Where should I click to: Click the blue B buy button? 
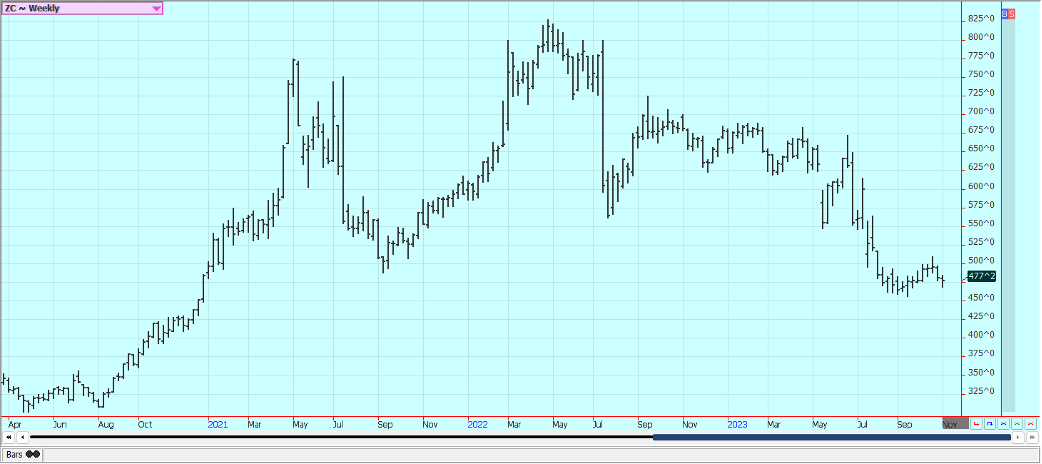coord(1005,13)
